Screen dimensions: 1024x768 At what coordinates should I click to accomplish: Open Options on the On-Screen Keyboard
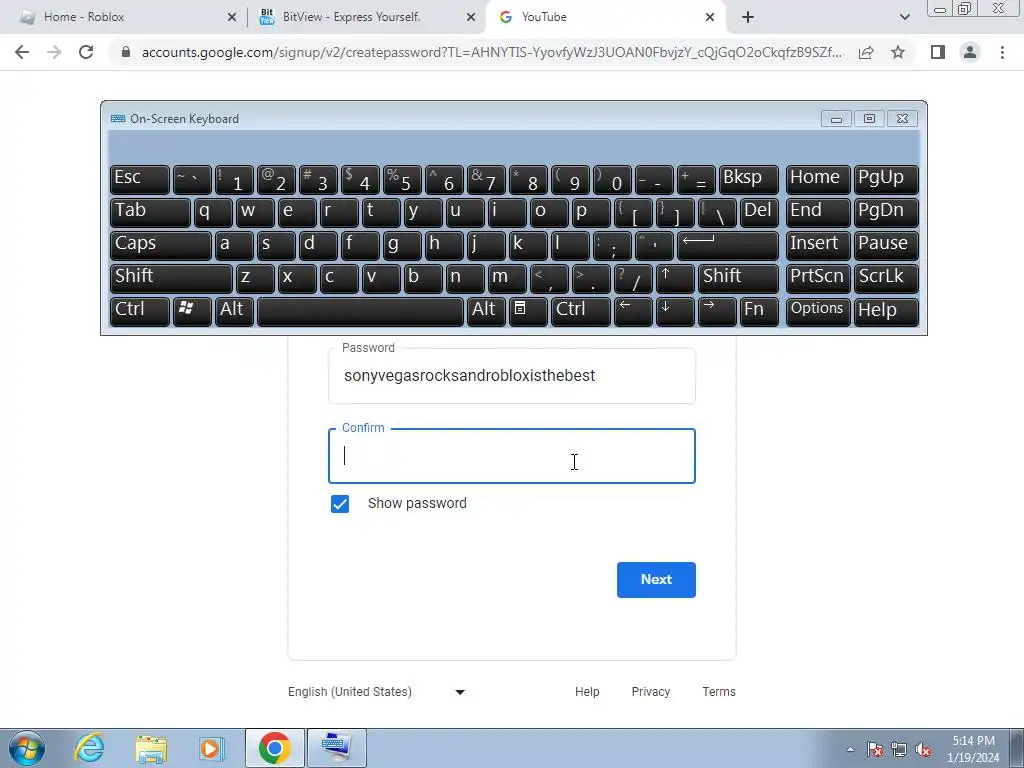point(818,311)
